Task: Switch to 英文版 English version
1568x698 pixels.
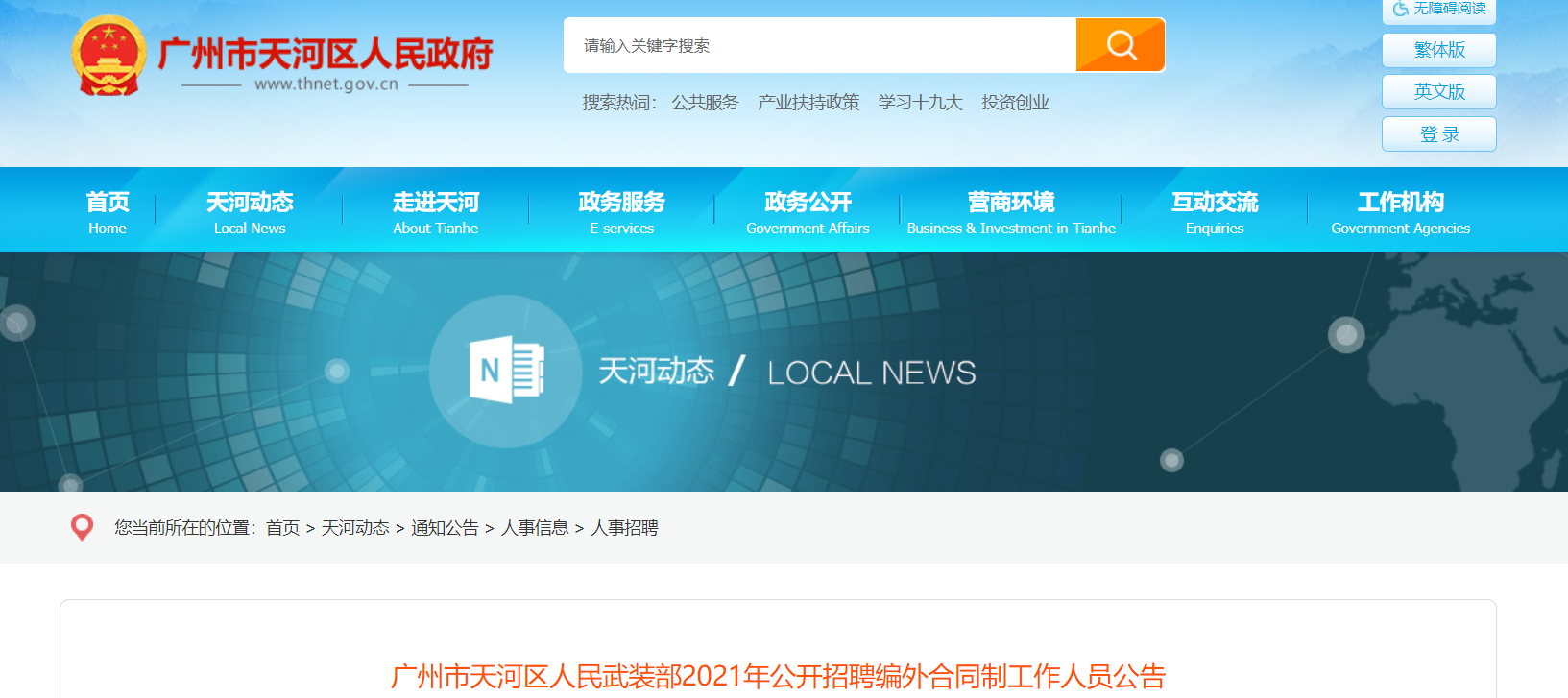Action: pyautogui.click(x=1439, y=91)
